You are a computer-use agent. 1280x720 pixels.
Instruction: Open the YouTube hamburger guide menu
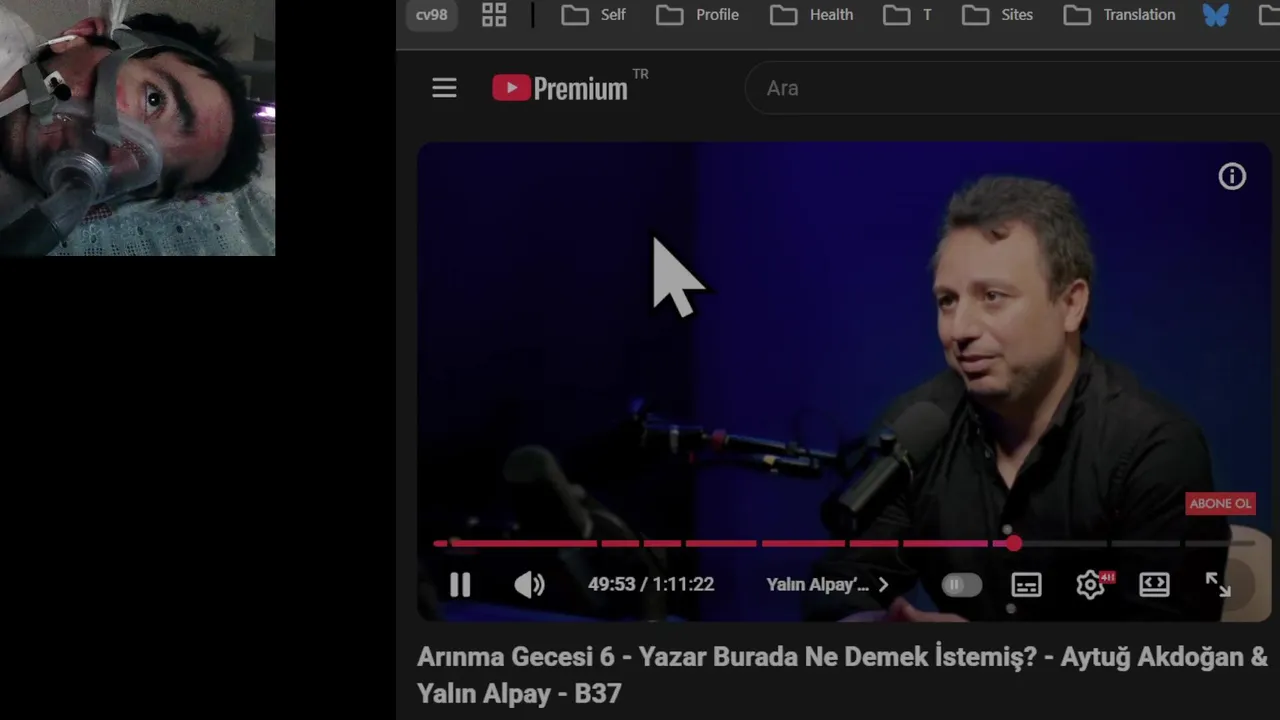[x=444, y=88]
